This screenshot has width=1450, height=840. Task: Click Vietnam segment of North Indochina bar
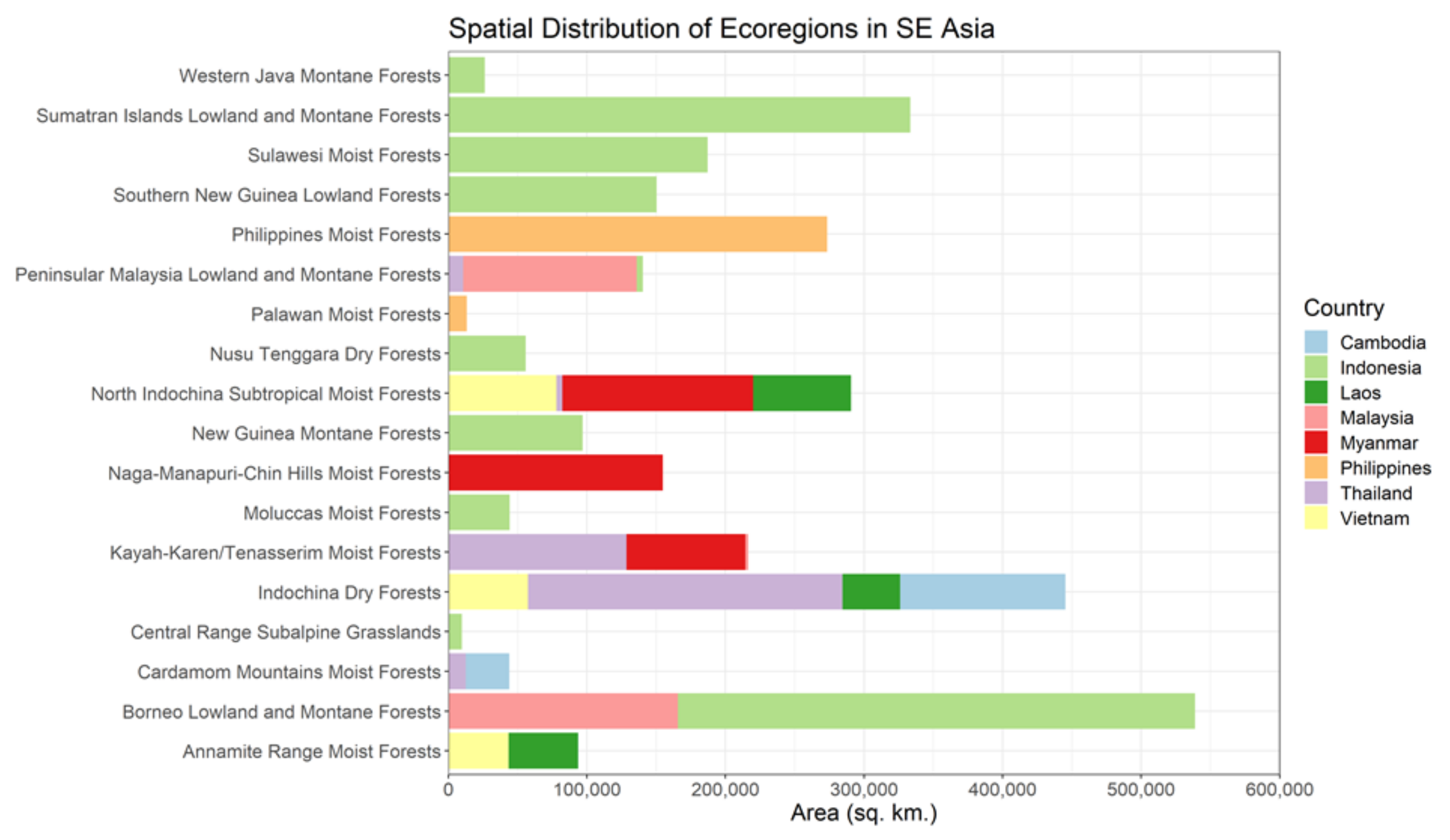(x=502, y=393)
